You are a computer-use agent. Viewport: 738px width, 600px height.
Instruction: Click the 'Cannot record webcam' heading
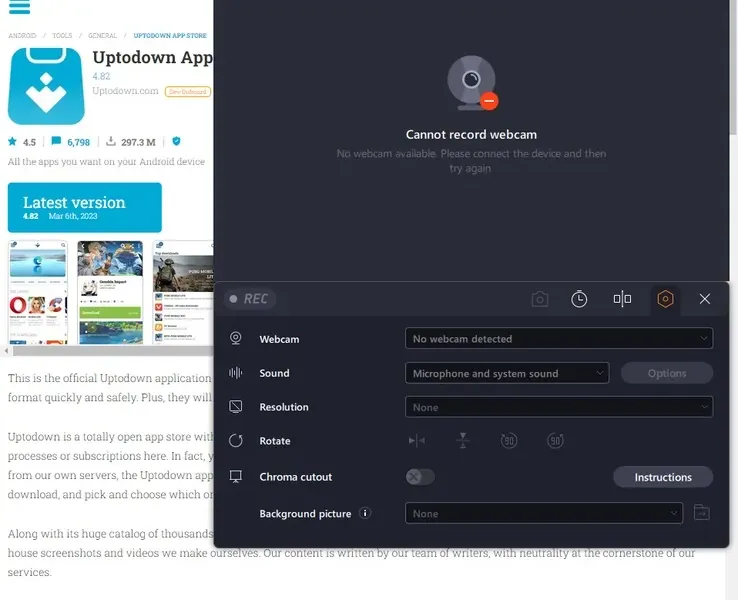pyautogui.click(x=471, y=135)
